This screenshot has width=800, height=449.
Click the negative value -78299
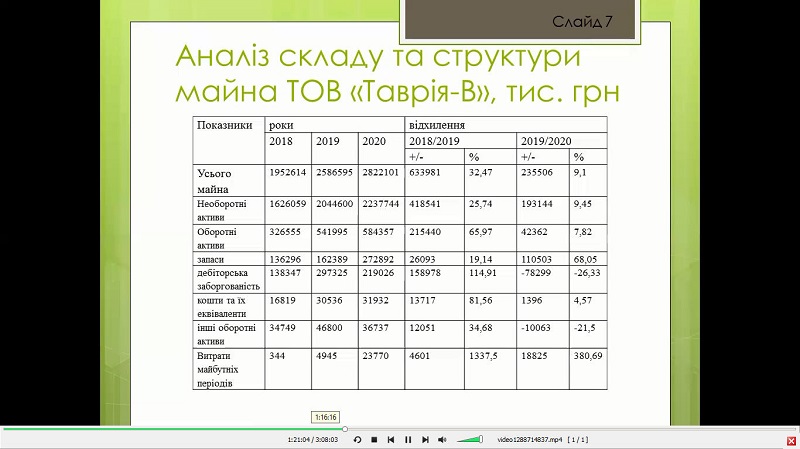[536, 273]
